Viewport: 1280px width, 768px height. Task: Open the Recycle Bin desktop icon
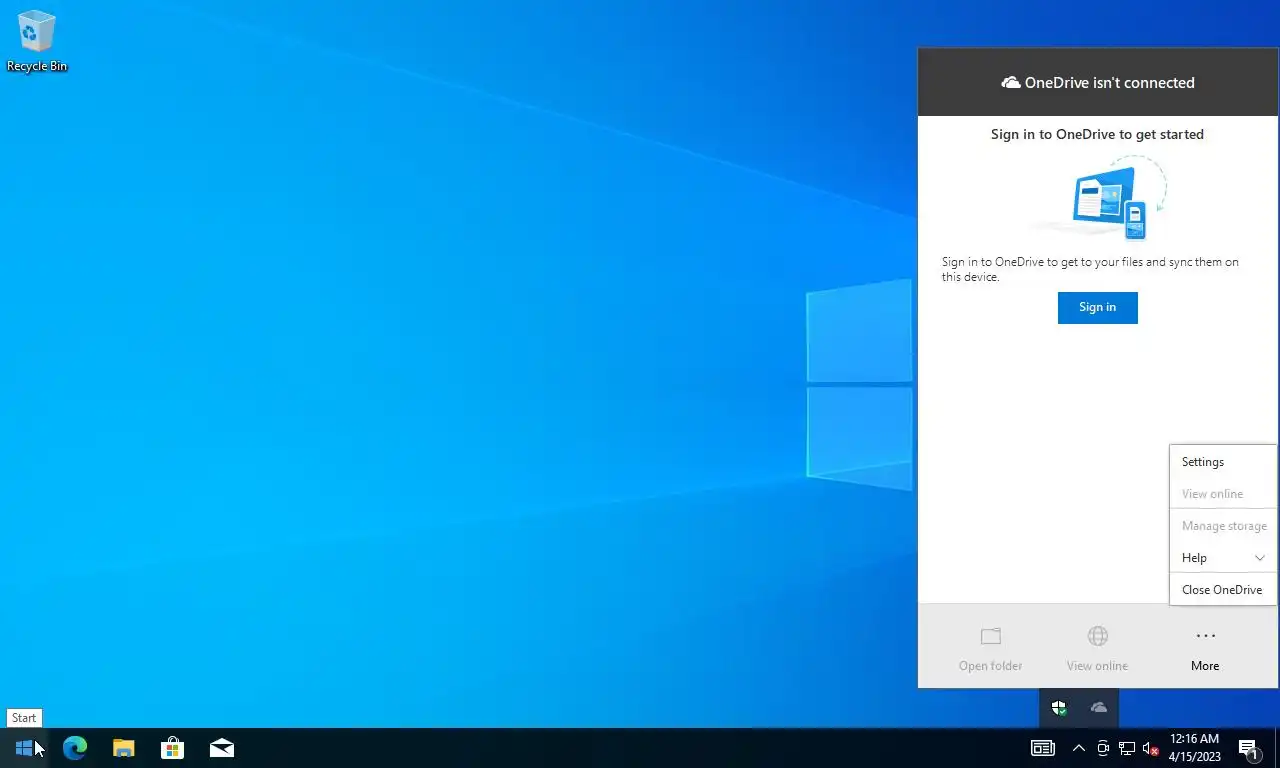point(37,42)
